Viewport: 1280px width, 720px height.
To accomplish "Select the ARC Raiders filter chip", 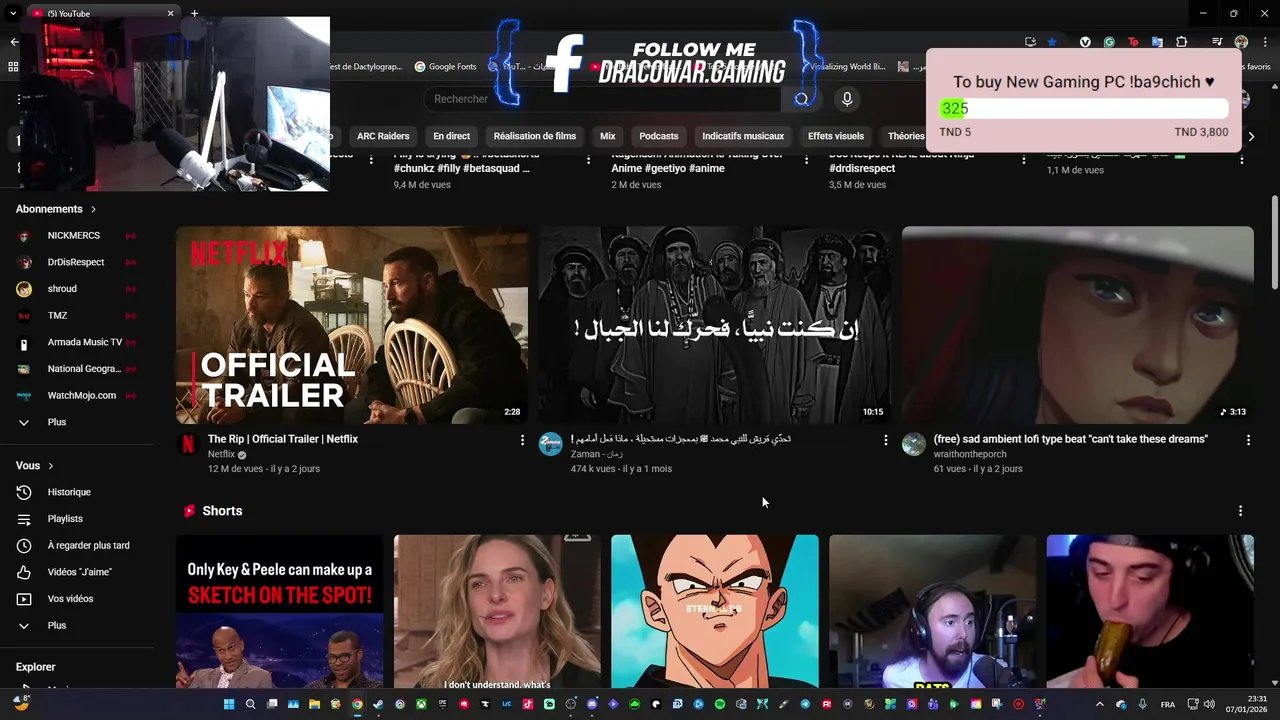I will point(383,136).
